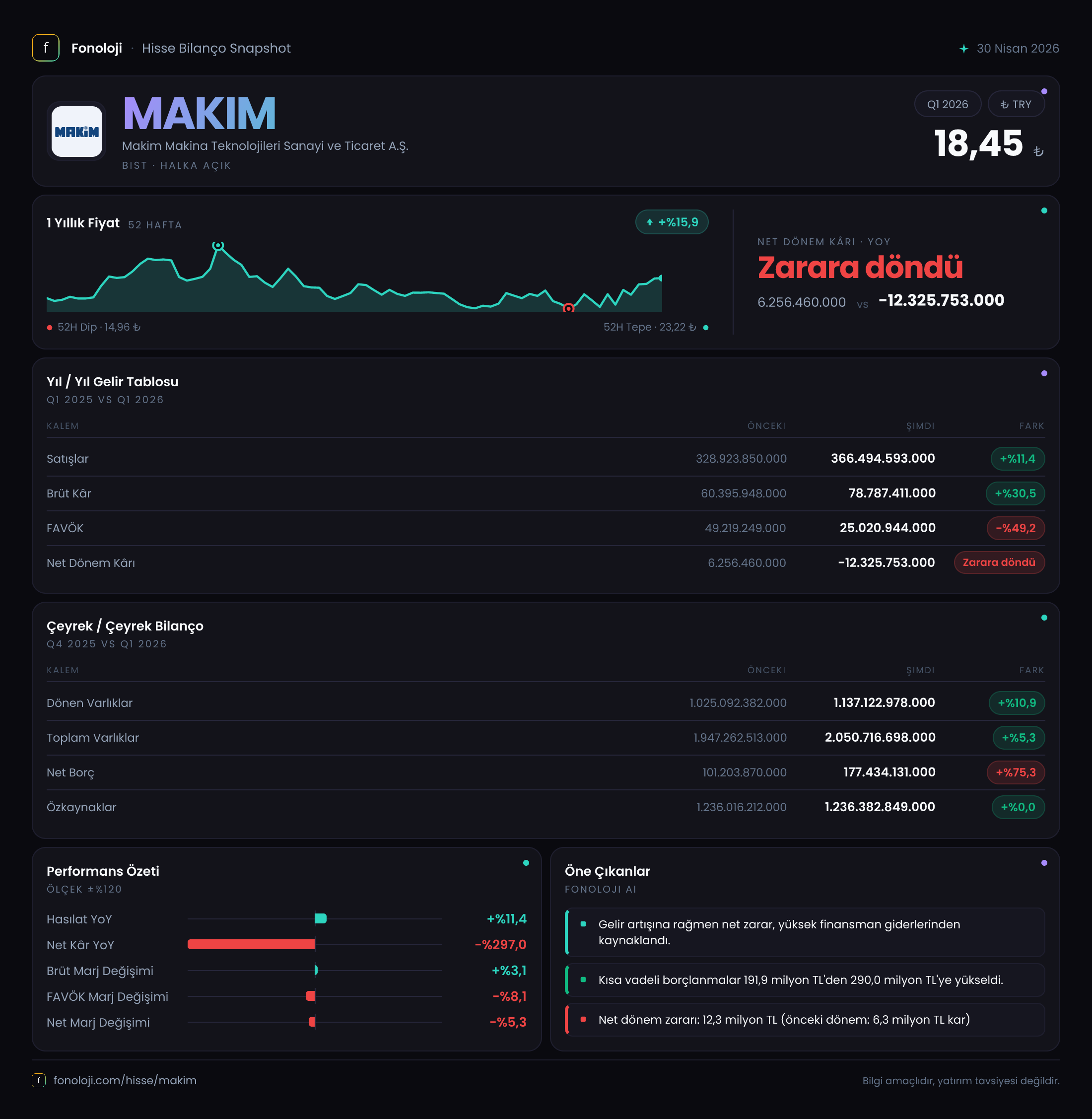Viewport: 1092px width, 1119px height.
Task: Click the Zarara döndü badge in table
Action: click(999, 562)
